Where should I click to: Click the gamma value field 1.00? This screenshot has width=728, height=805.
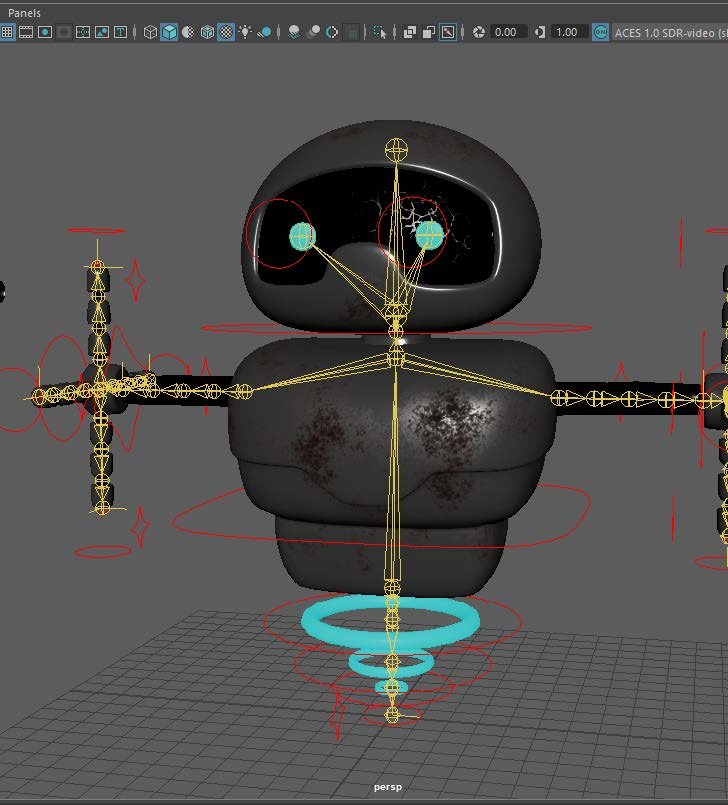tap(568, 32)
